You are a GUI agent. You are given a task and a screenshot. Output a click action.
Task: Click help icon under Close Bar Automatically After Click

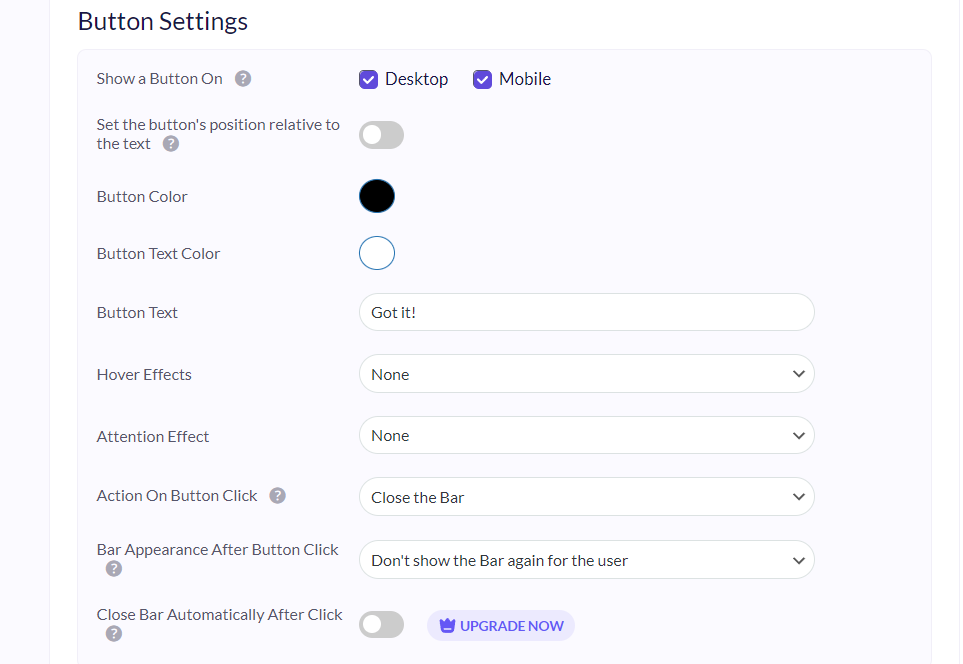[114, 633]
